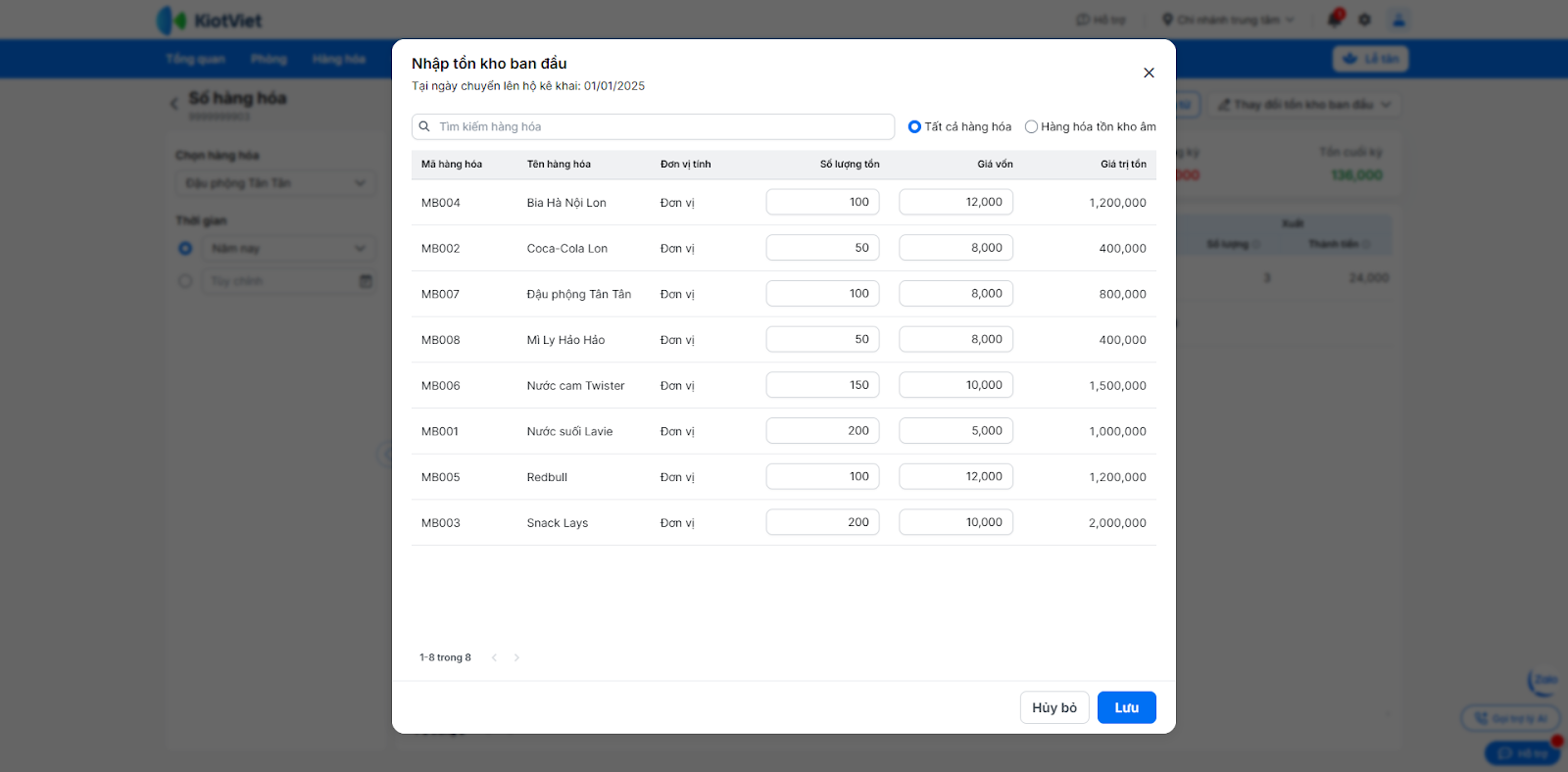
Task: Click the back arrow beside Sổ hàng hóa
Action: click(x=174, y=102)
